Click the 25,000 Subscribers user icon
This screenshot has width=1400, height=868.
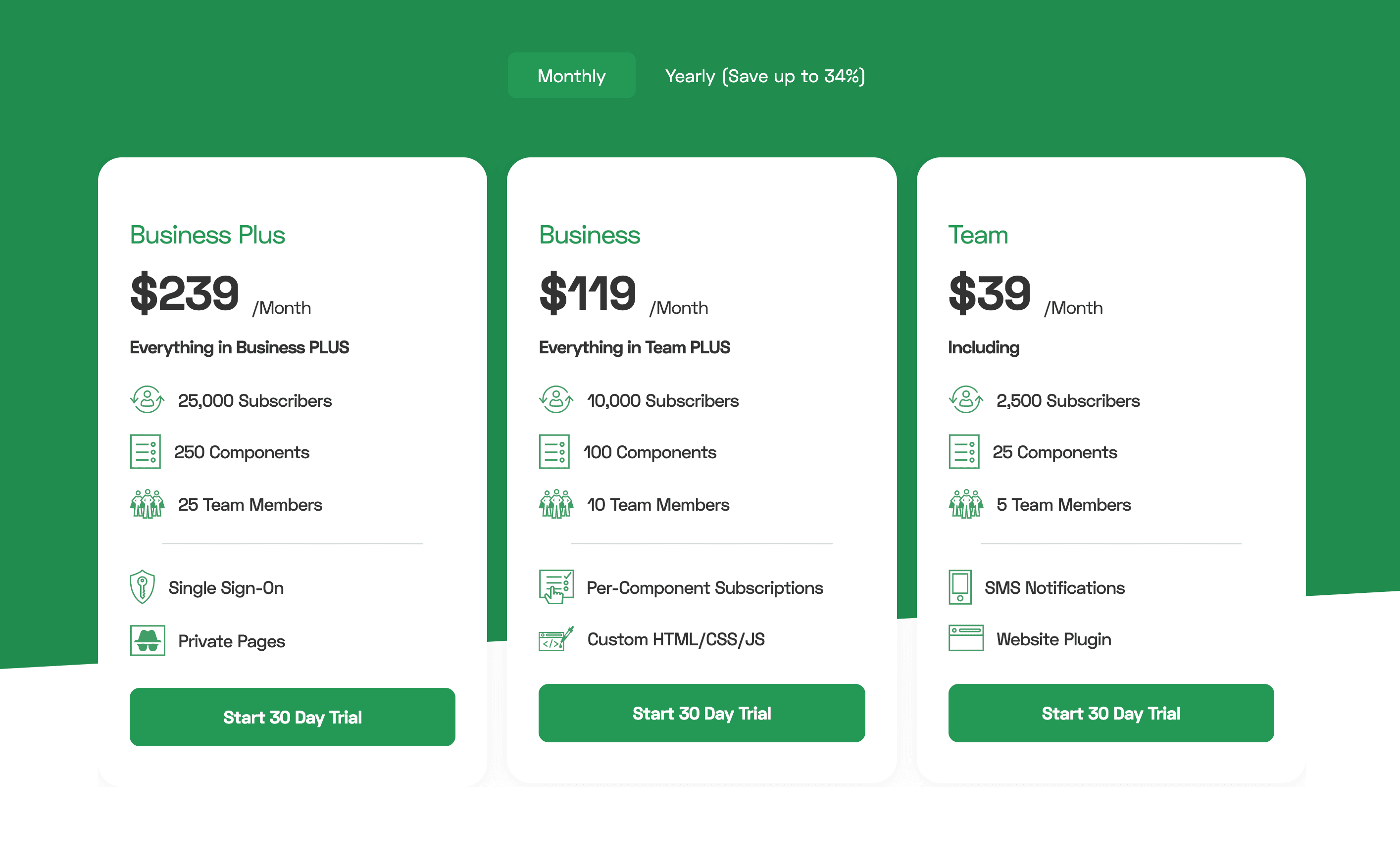pyautogui.click(x=147, y=399)
